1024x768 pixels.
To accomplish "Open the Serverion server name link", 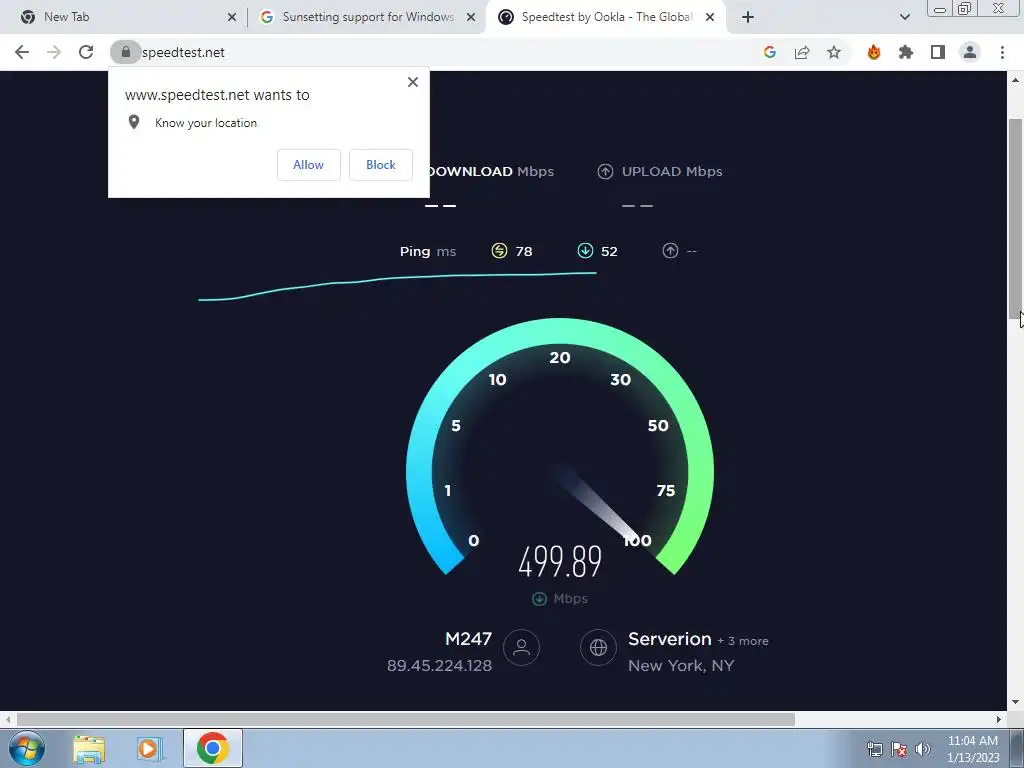I will [669, 639].
